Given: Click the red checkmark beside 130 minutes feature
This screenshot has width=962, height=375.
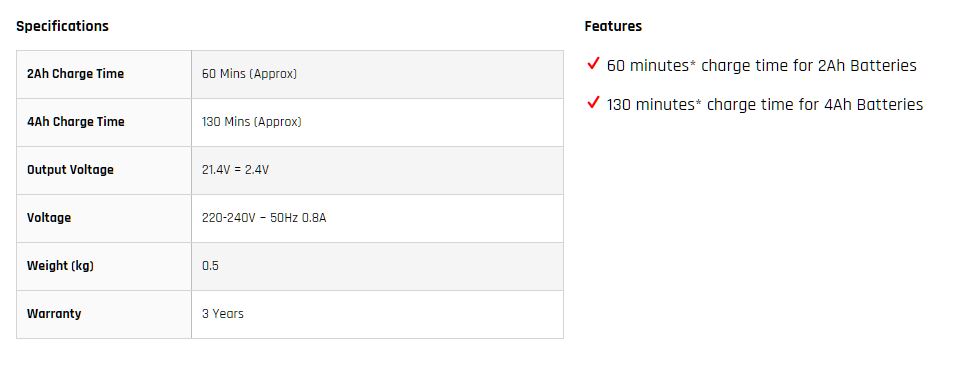Looking at the screenshot, I should click(593, 103).
